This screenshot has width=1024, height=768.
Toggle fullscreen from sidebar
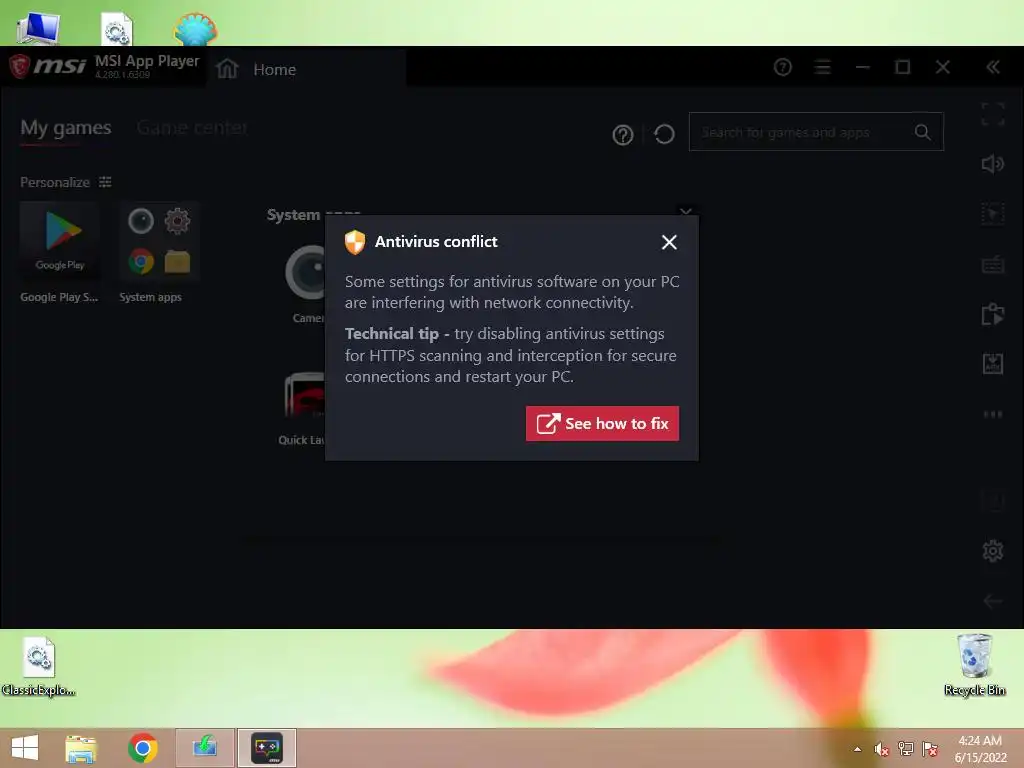coord(993,114)
